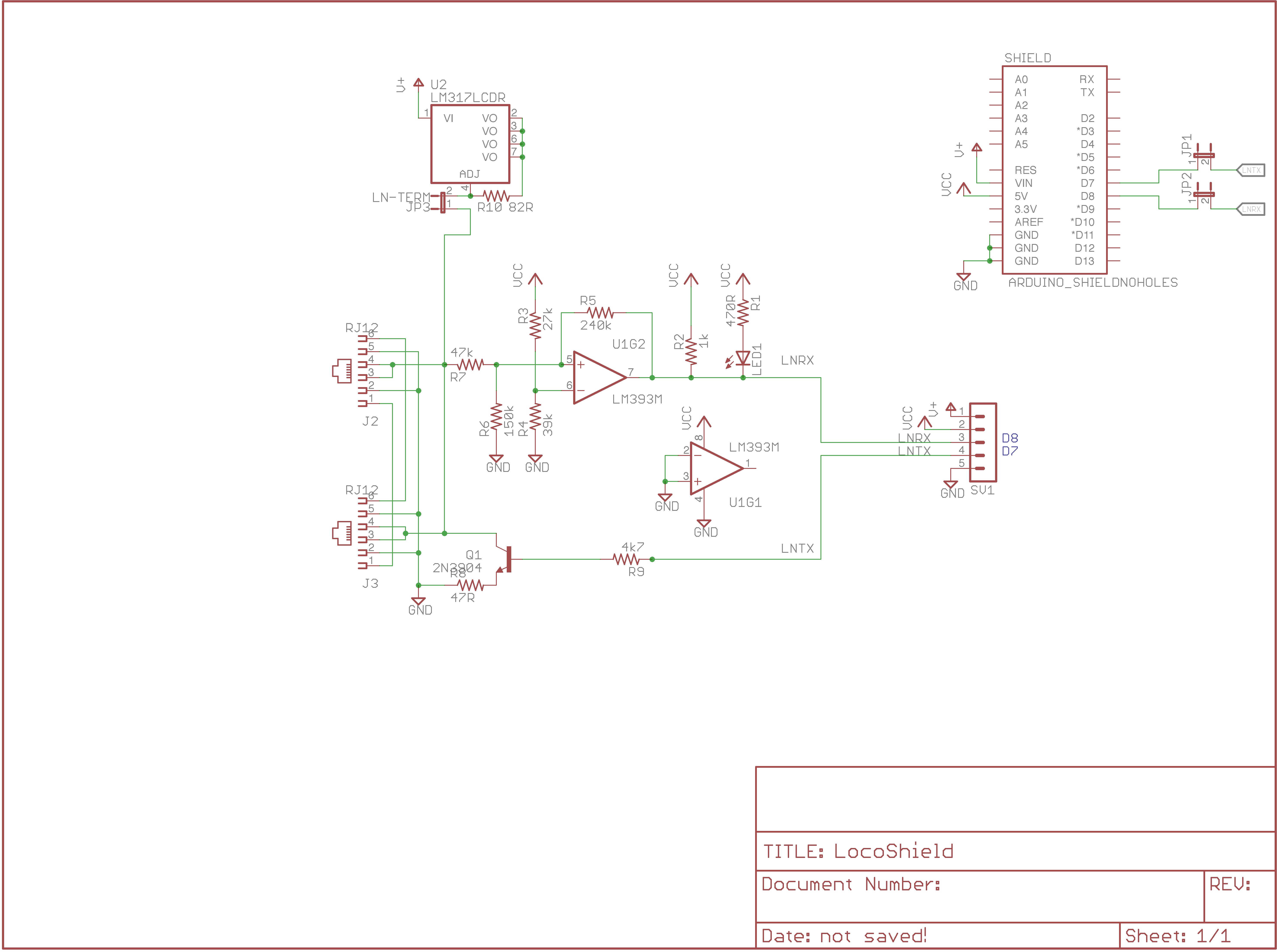Click the '2N3904' transistor value text
This screenshot has height=952, width=1277.
pos(457,568)
